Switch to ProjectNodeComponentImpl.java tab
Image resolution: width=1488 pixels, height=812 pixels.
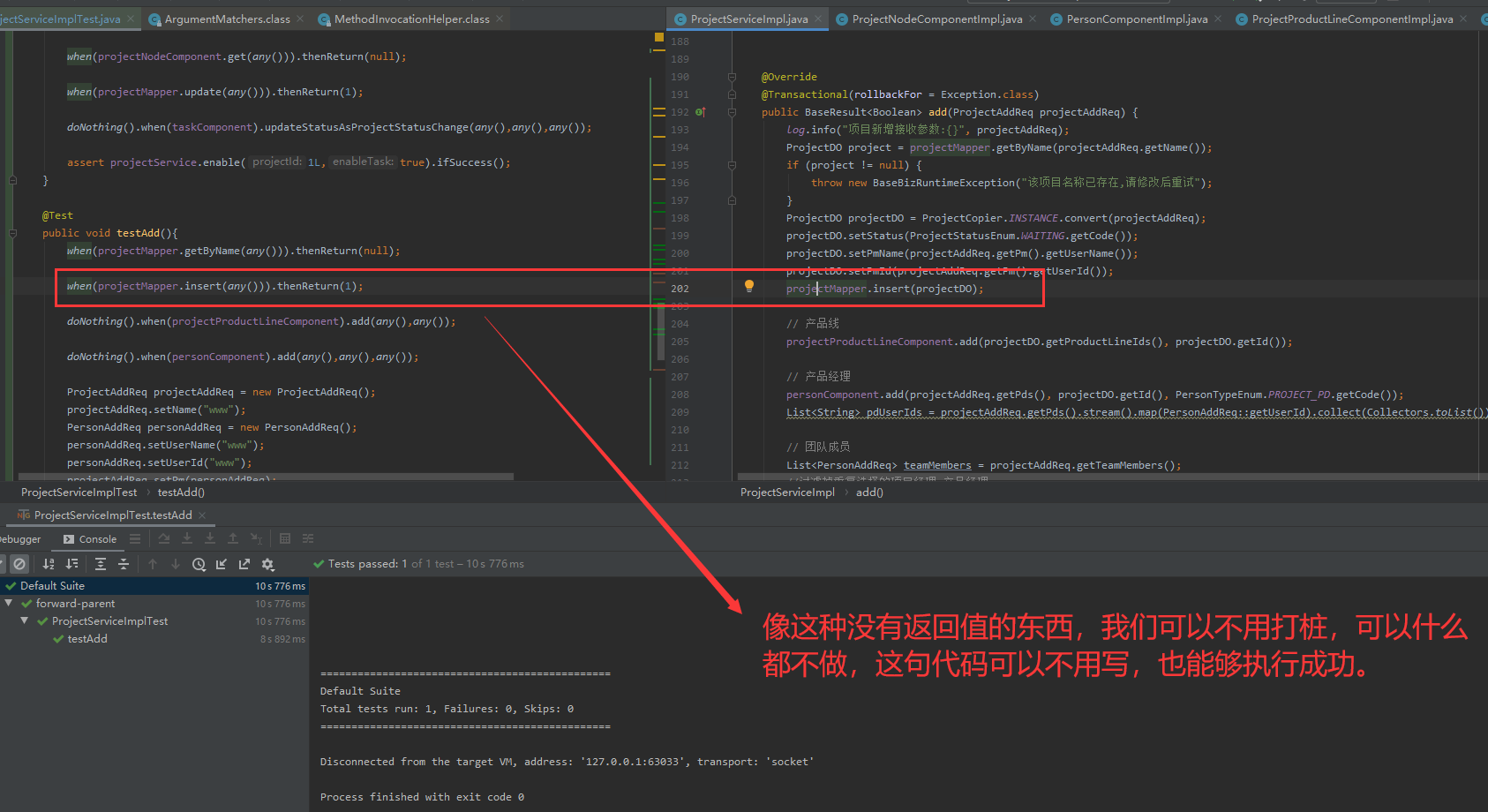[936, 19]
